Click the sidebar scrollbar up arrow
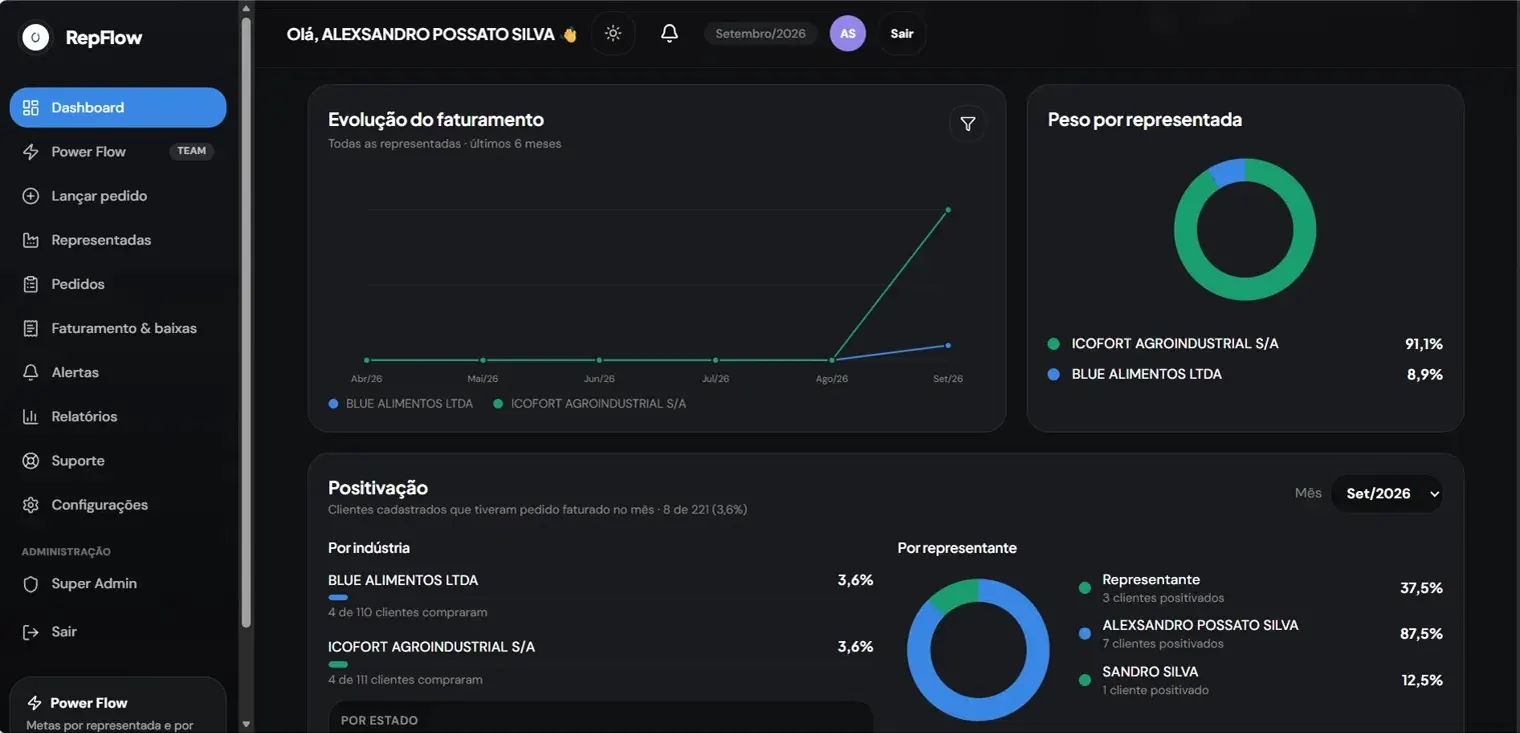The height and width of the screenshot is (733, 1520). point(246,9)
